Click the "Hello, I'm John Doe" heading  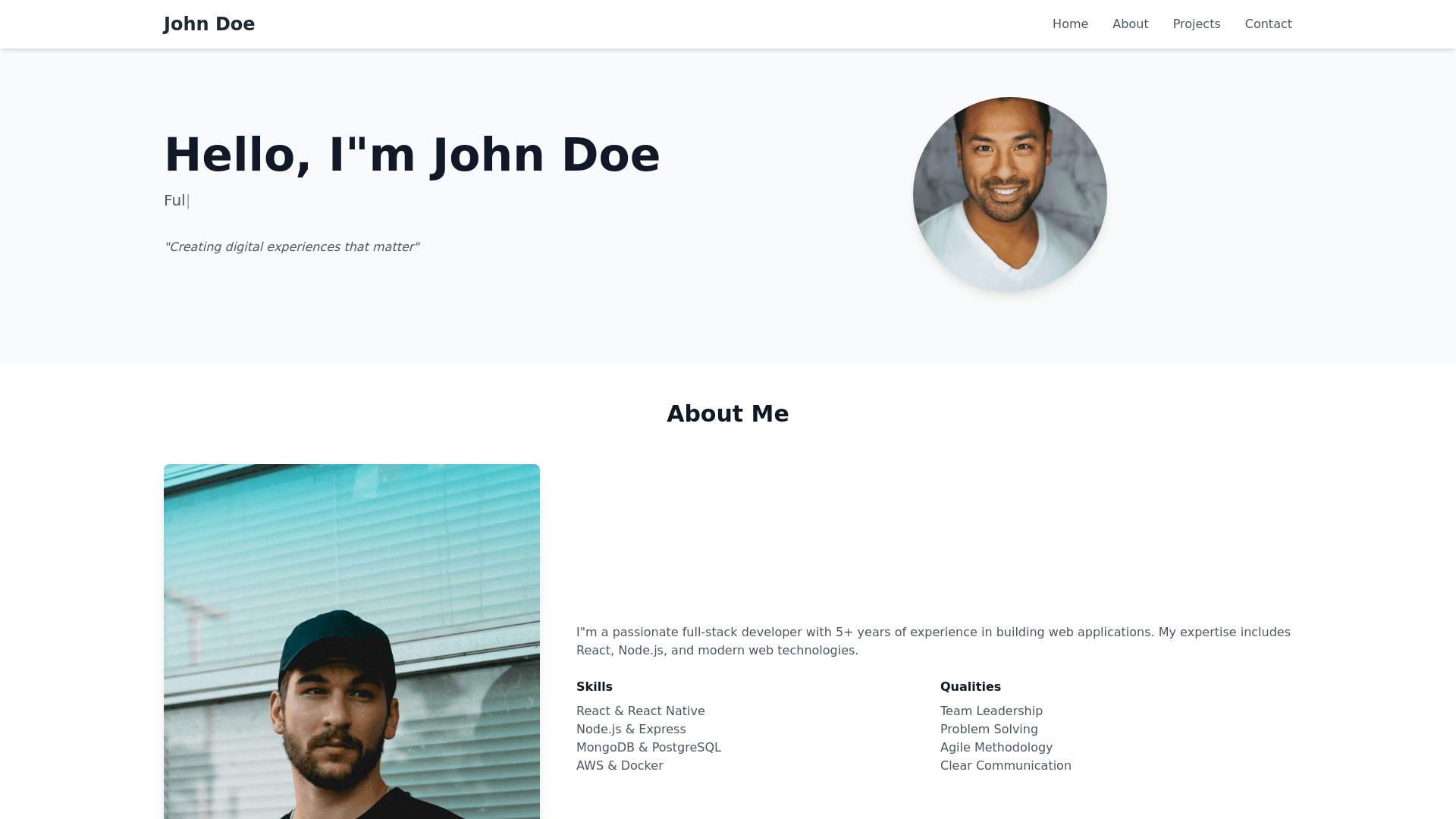tap(412, 155)
